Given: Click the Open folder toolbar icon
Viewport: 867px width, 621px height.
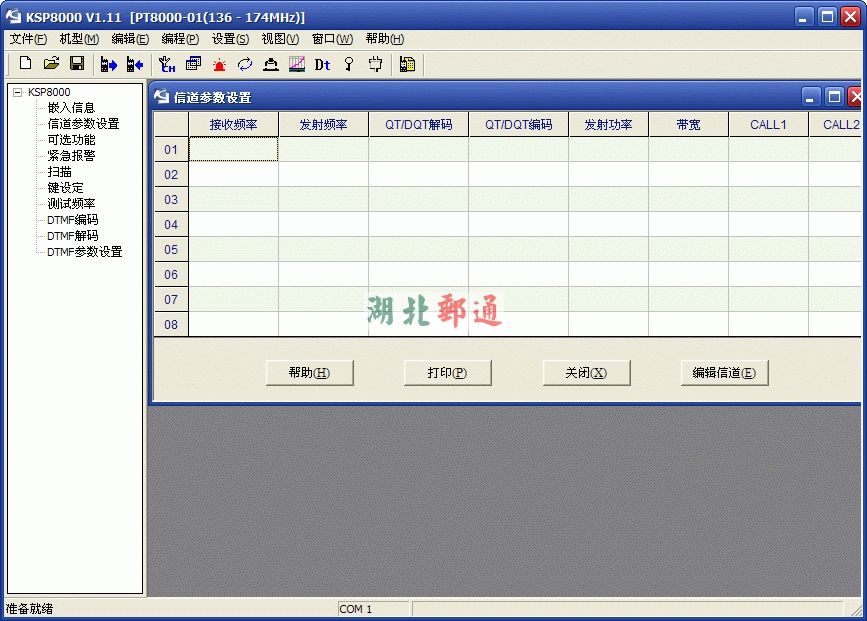Looking at the screenshot, I should tap(51, 64).
